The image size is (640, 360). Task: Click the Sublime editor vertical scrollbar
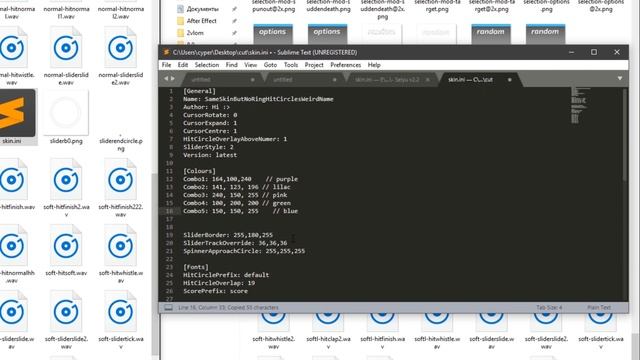(624, 134)
